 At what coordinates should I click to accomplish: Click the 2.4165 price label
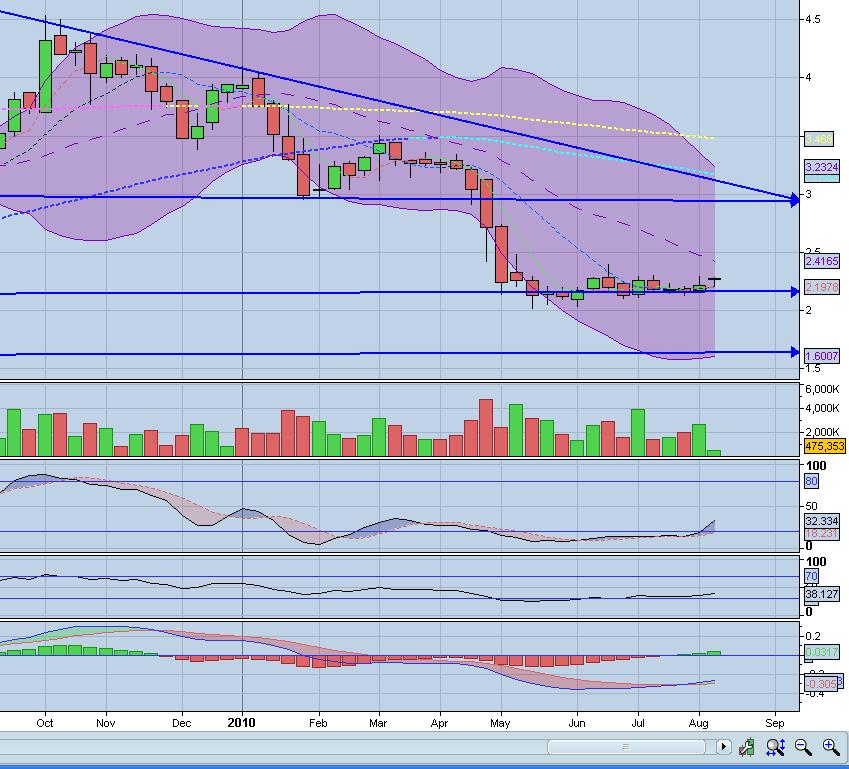(x=822, y=261)
